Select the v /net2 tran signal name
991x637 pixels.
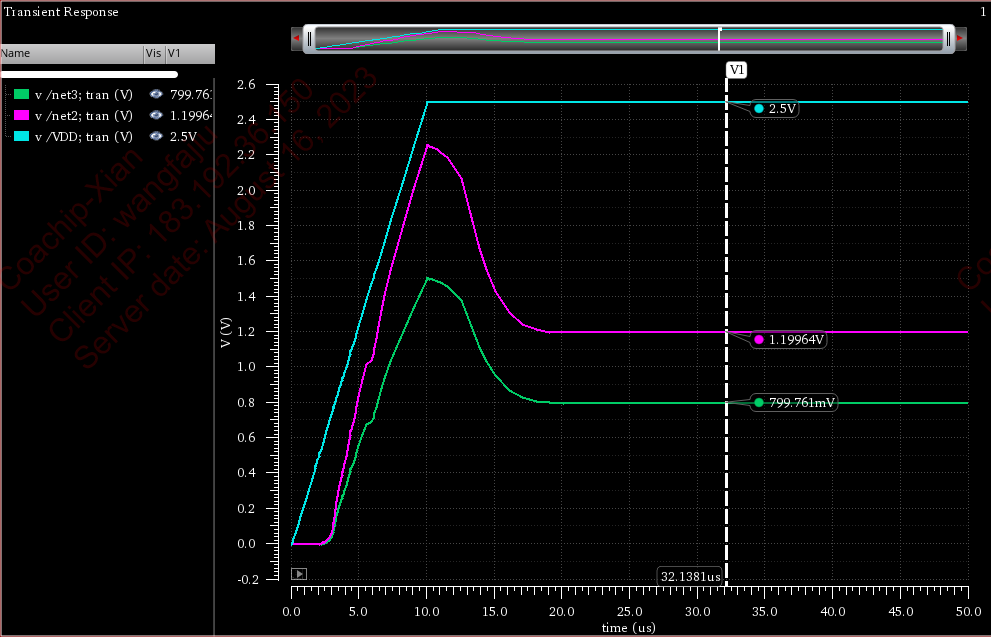point(83,116)
